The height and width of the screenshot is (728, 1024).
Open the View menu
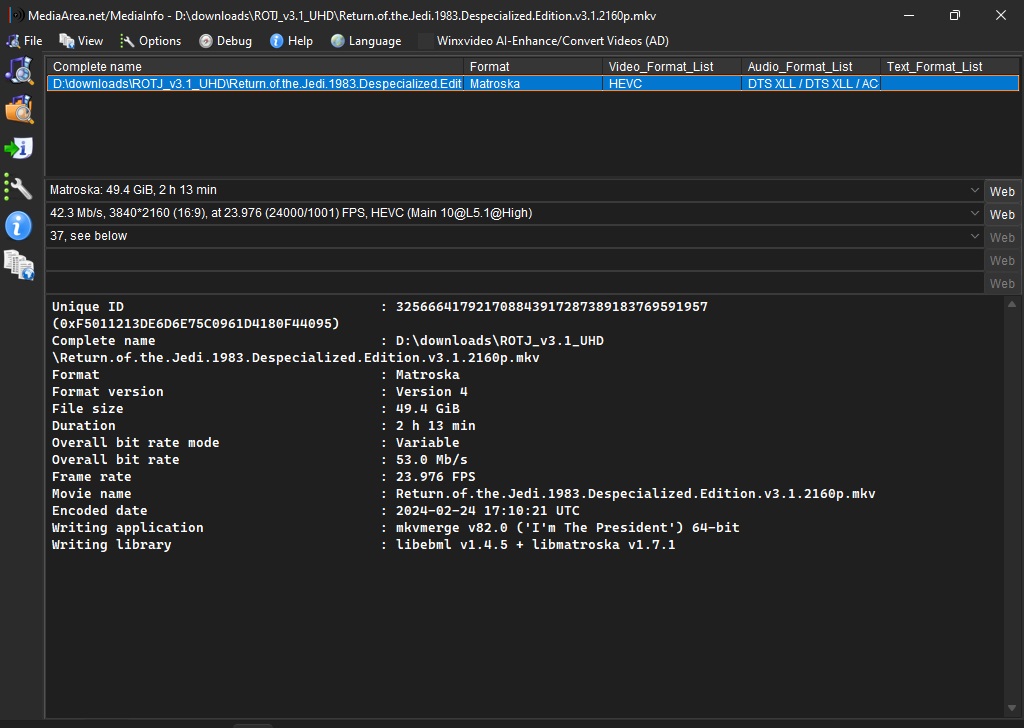click(81, 41)
